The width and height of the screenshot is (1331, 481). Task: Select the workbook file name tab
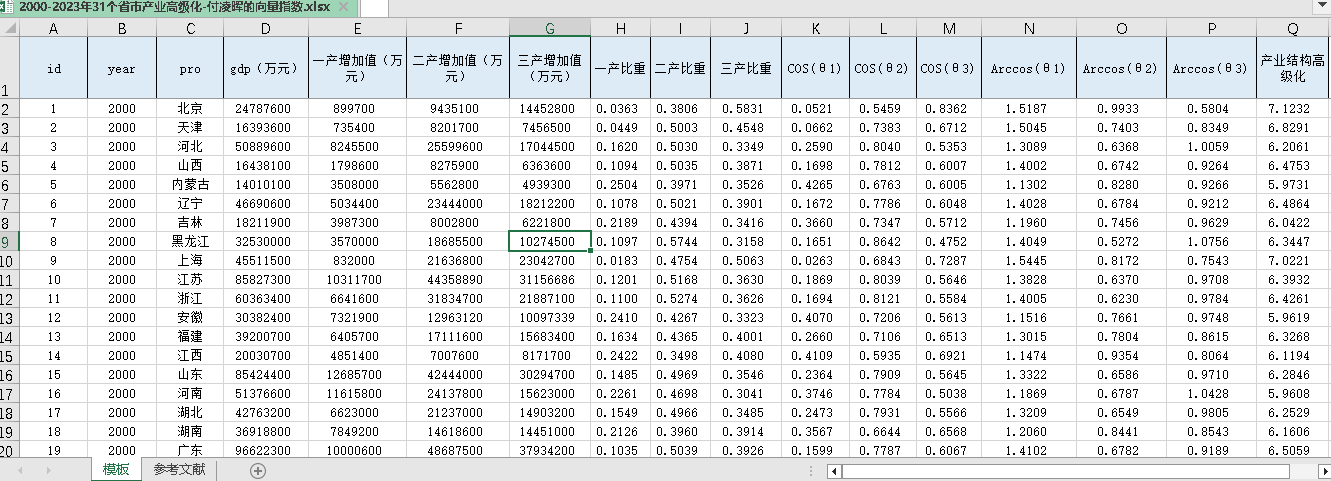[180, 7]
